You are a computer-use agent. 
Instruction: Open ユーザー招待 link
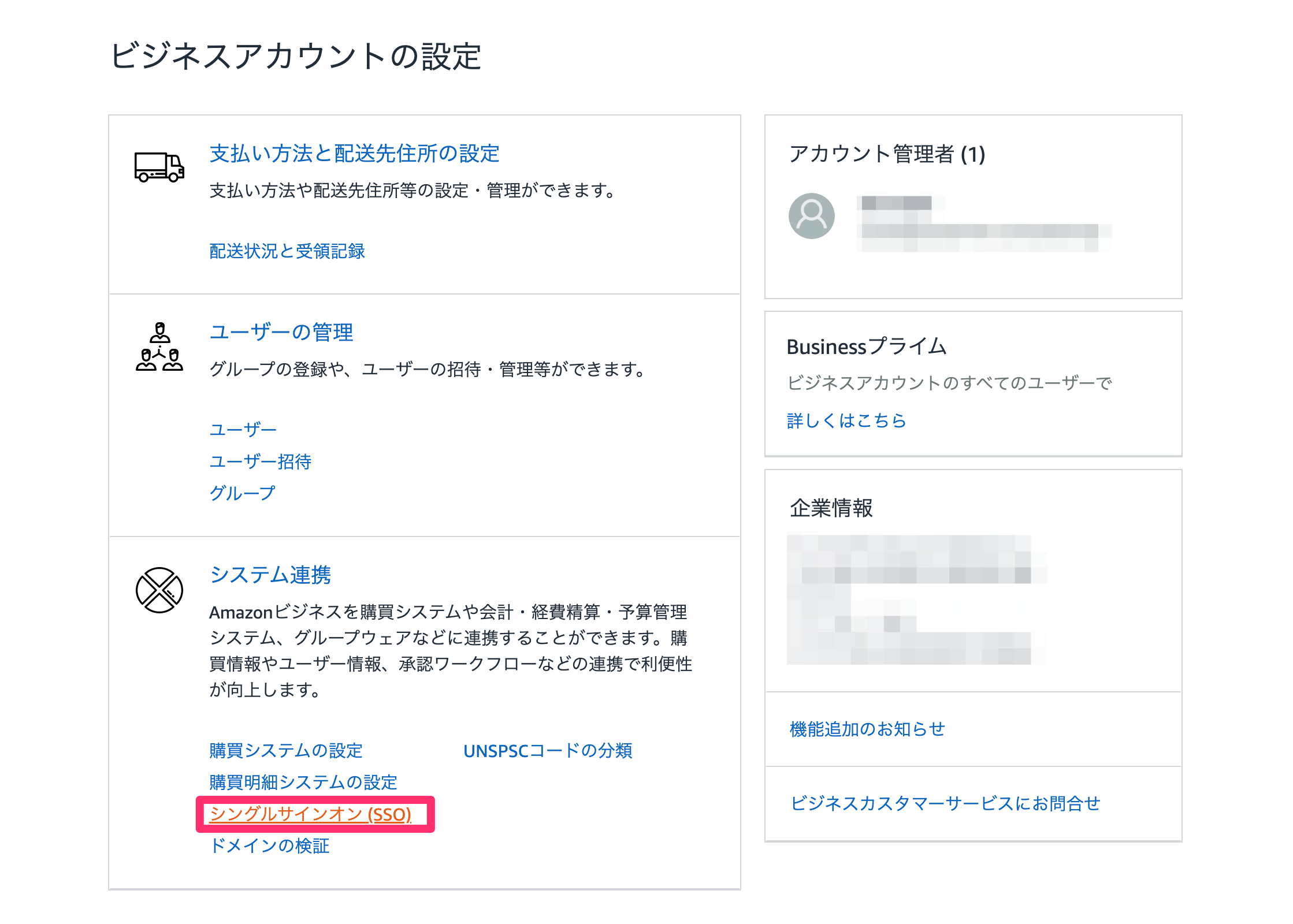(261, 461)
